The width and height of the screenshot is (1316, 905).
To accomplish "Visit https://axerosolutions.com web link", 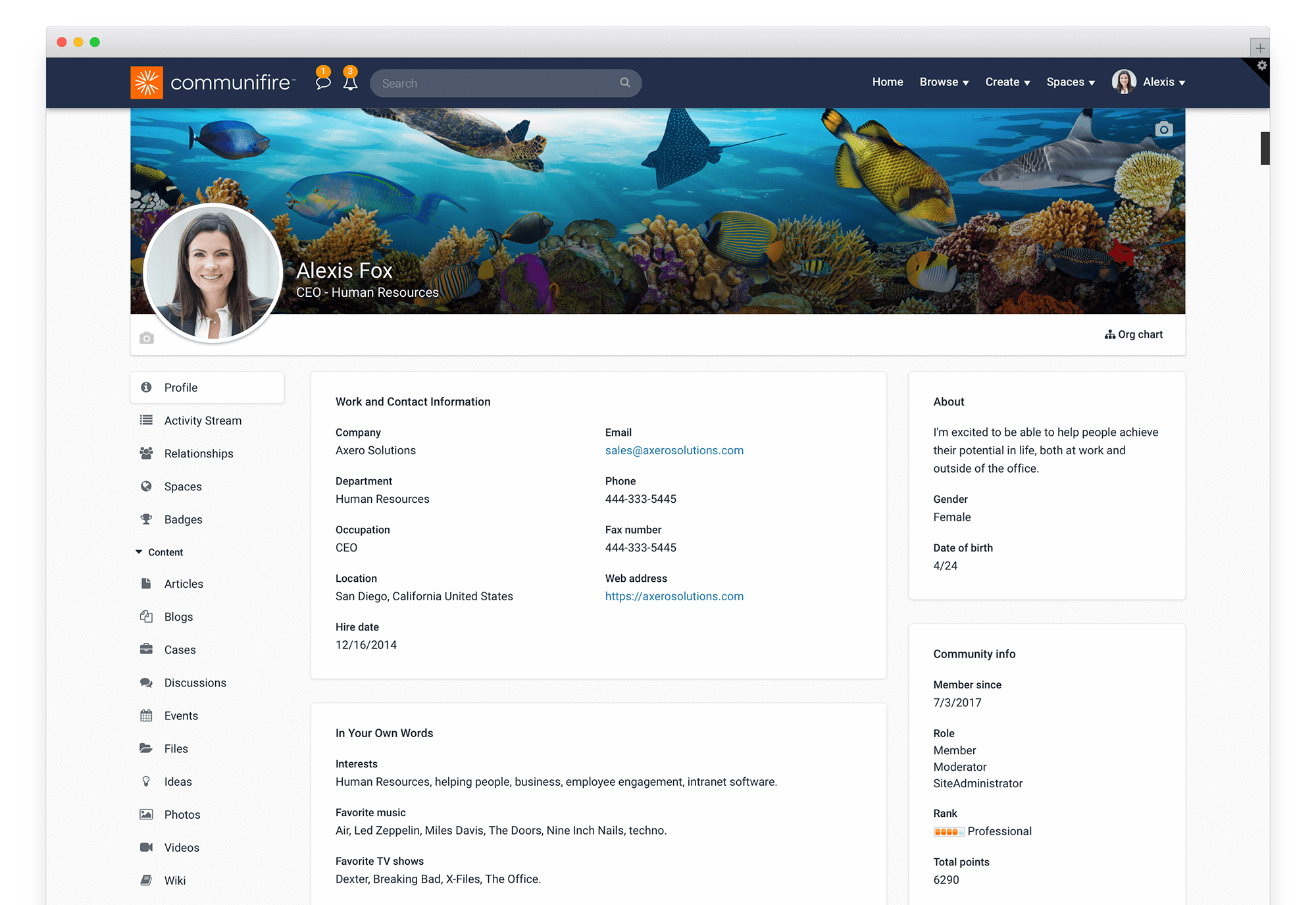I will tap(673, 596).
